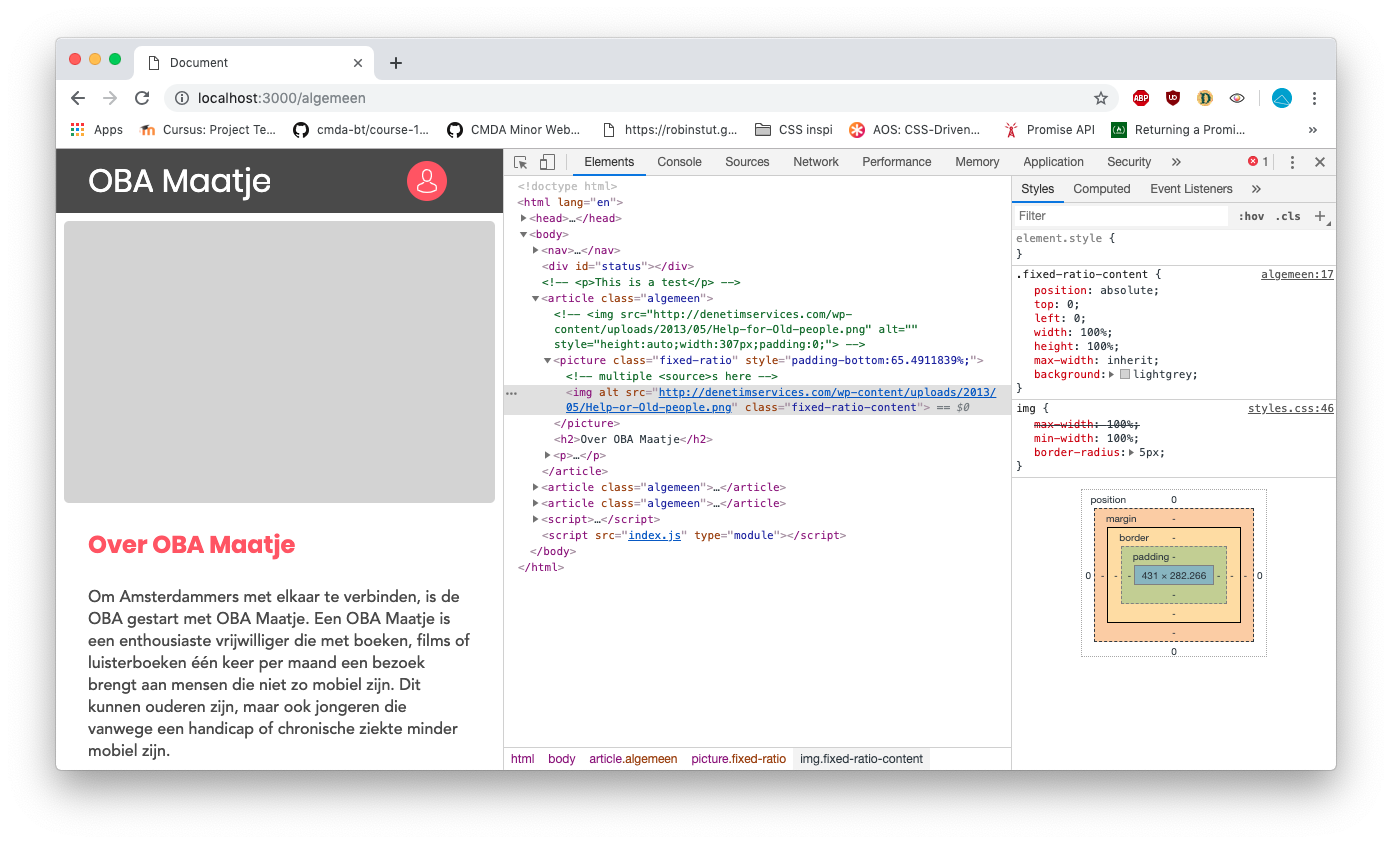Open the uBlock Origin extension icon
This screenshot has width=1392, height=844.
[x=1173, y=98]
